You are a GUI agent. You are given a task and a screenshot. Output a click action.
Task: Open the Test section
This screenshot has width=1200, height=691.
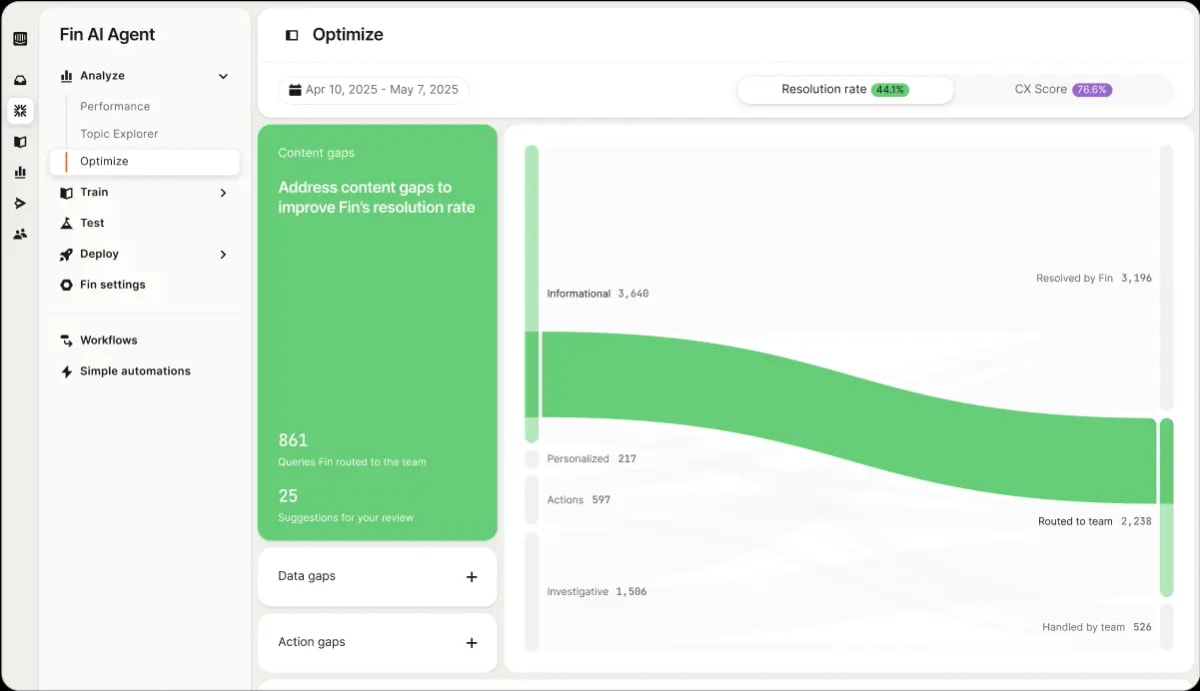(92, 223)
